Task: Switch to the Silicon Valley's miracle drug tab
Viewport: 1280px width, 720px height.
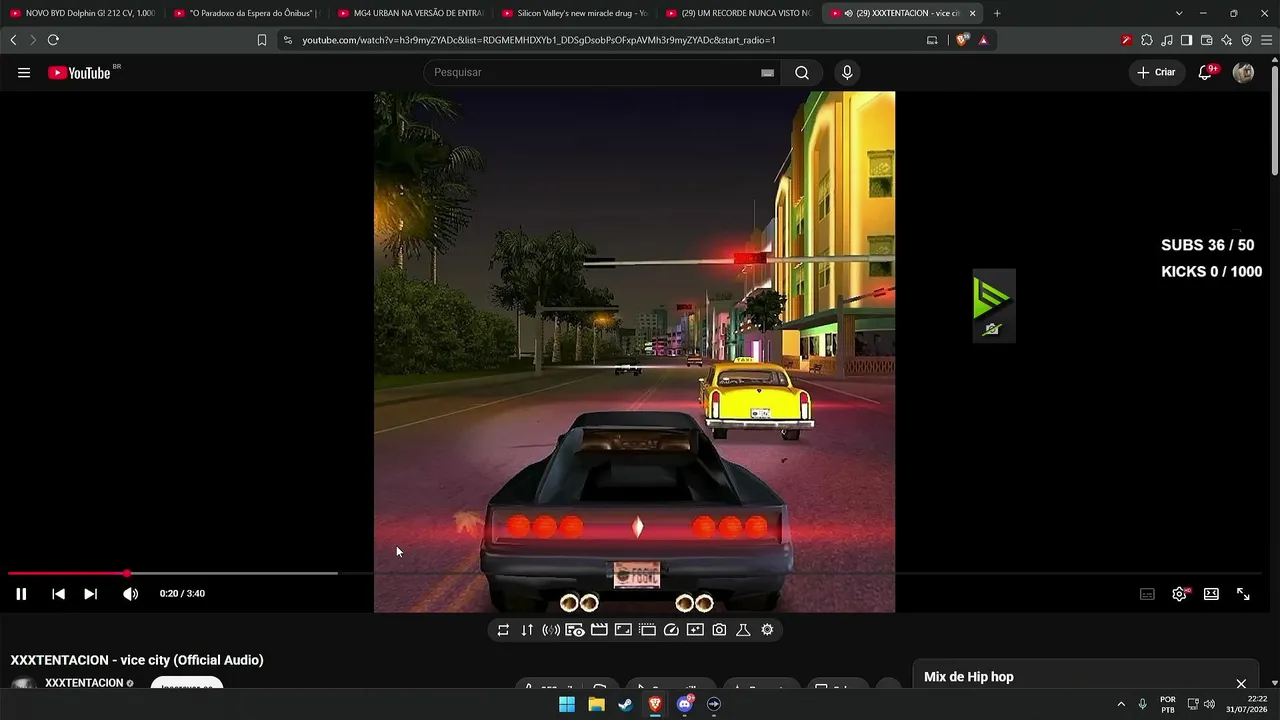Action: click(574, 13)
